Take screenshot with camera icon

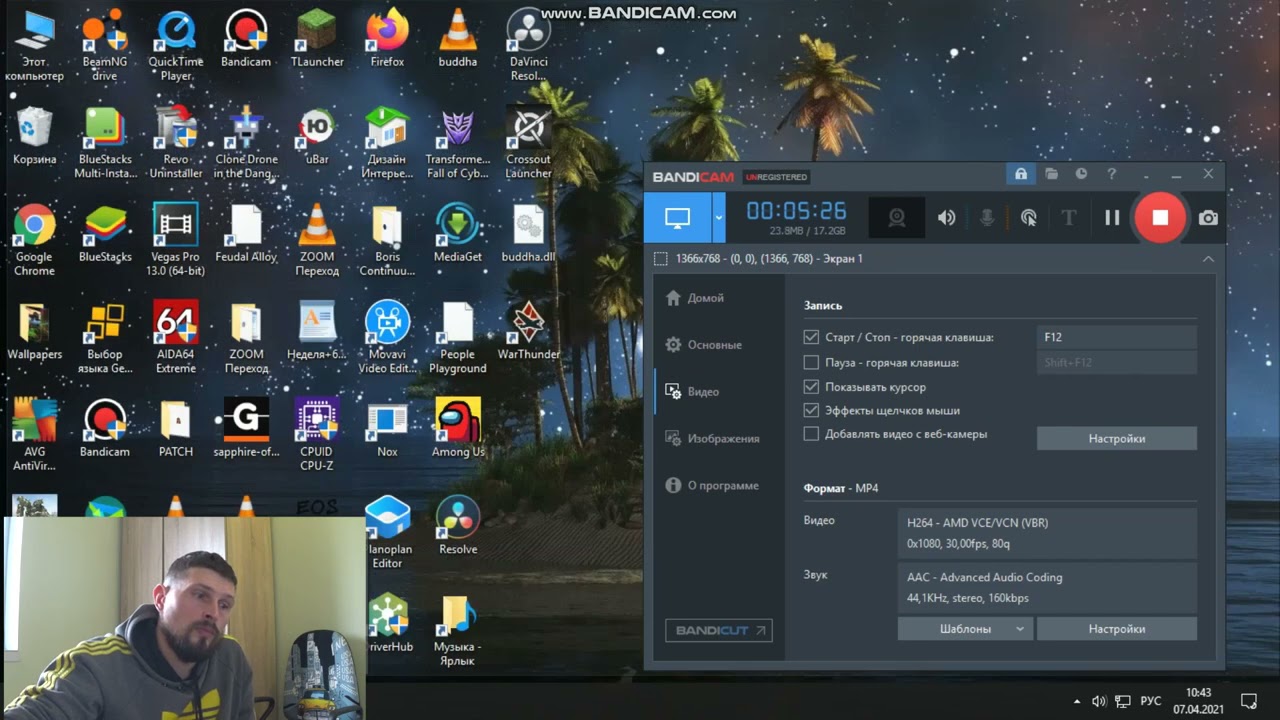[x=1208, y=217]
